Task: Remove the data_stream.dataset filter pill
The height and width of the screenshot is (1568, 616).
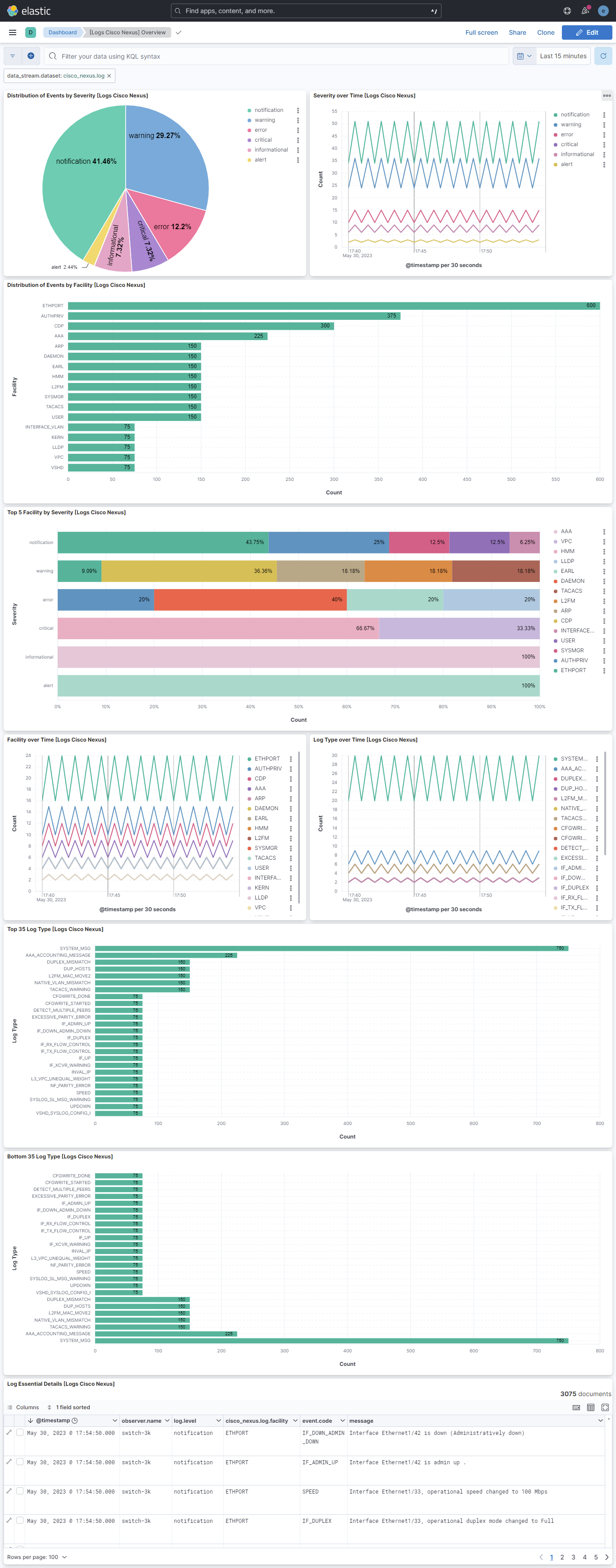Action: (x=109, y=76)
